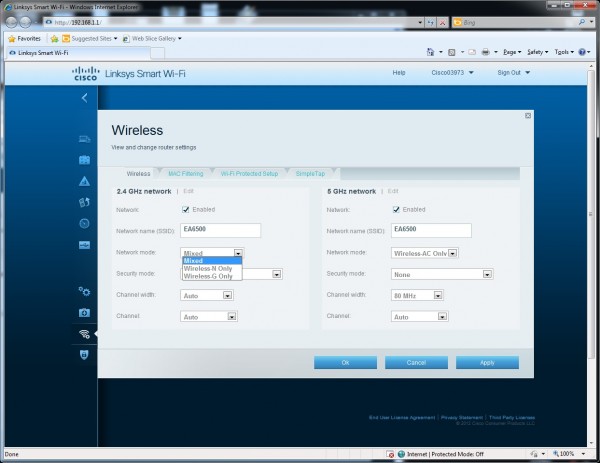Edit the 5 GHz network settings
Image resolution: width=600 pixels, height=463 pixels.
[393, 191]
